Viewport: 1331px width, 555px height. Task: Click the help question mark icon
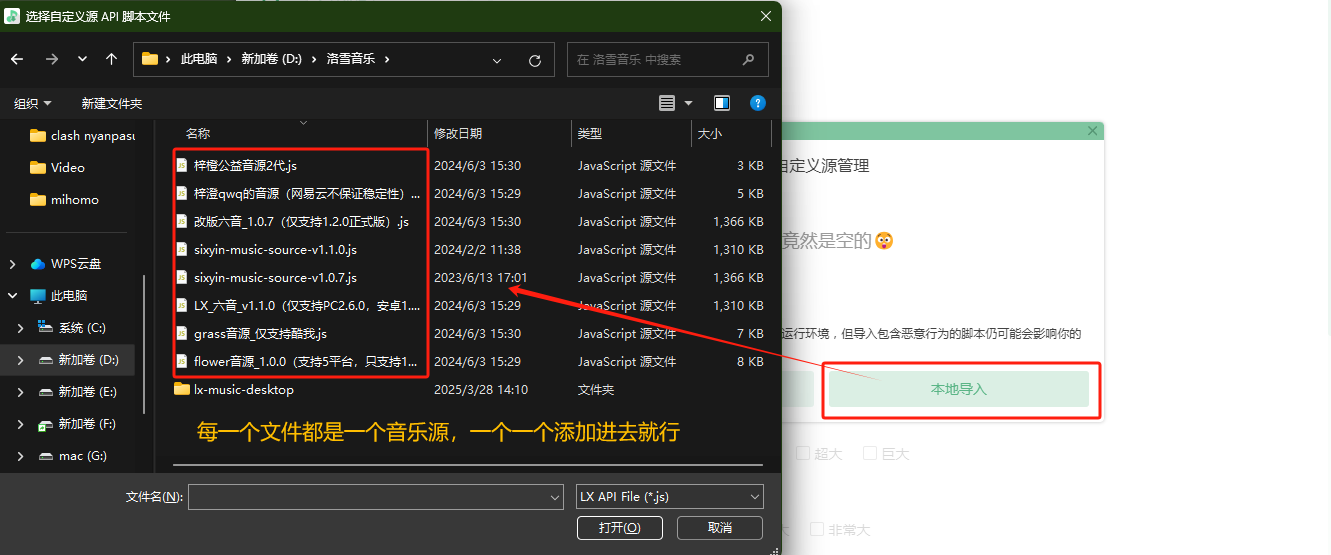[758, 103]
